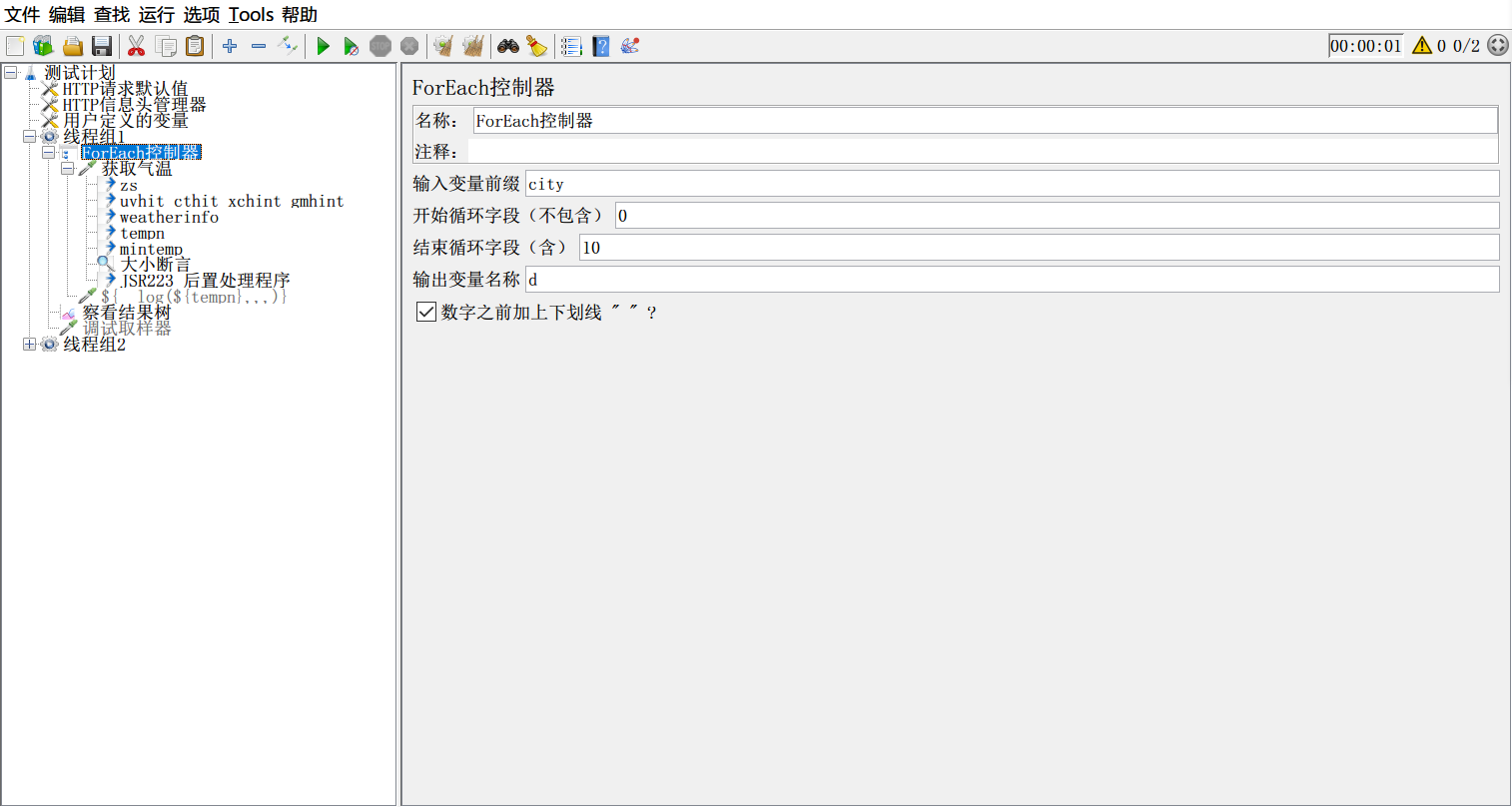Screen dimensions: 1512x807
Task: Select 察看结果树 in the tree
Action: click(127, 313)
